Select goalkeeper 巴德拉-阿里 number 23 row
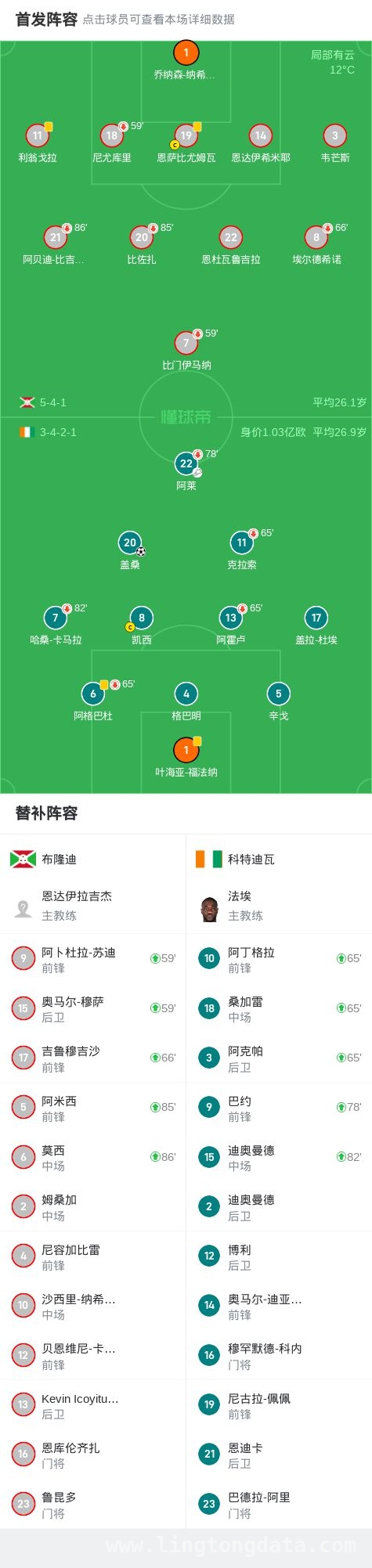The width and height of the screenshot is (372, 1568). 279,1504
